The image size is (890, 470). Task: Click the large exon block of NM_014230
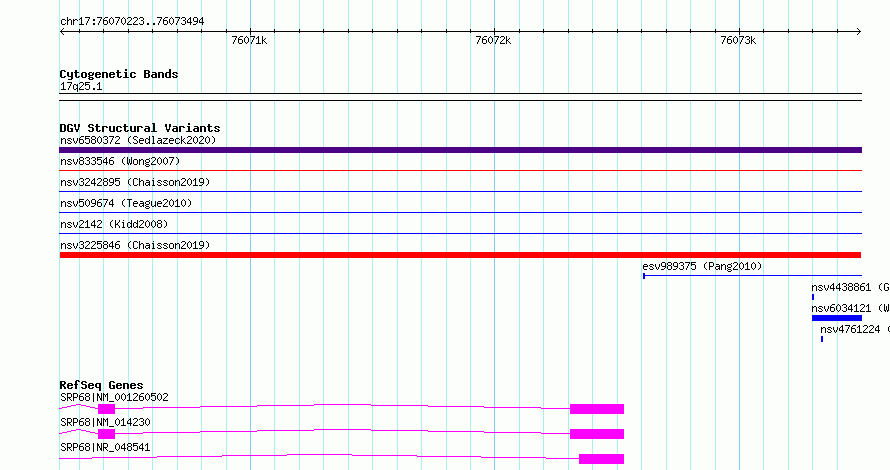(x=597, y=434)
